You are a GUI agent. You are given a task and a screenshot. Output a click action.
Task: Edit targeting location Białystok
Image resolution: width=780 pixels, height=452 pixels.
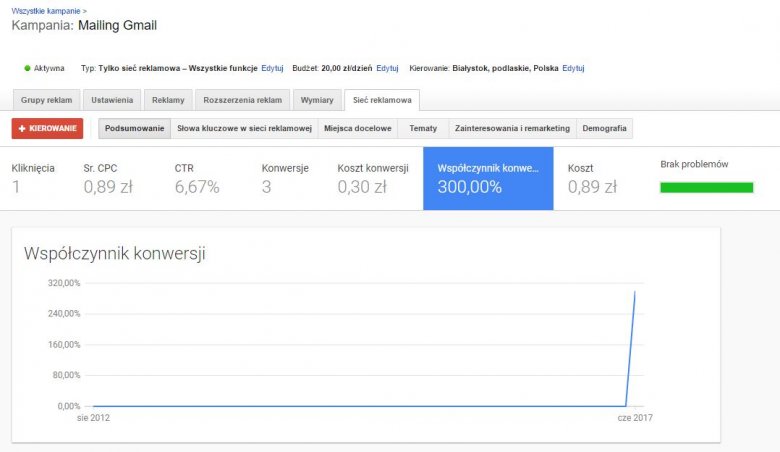pyautogui.click(x=573, y=68)
